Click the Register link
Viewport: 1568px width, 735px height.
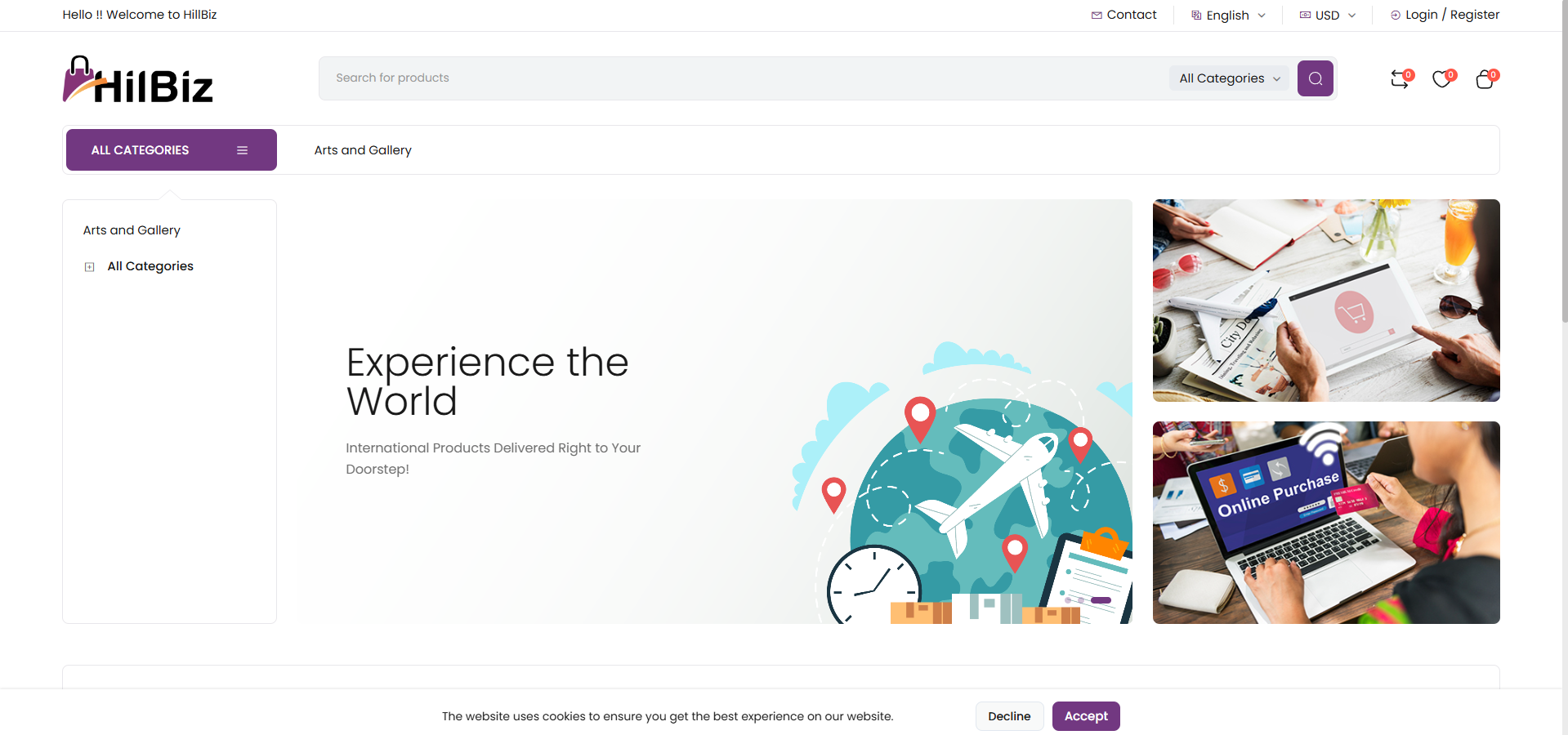pyautogui.click(x=1474, y=15)
